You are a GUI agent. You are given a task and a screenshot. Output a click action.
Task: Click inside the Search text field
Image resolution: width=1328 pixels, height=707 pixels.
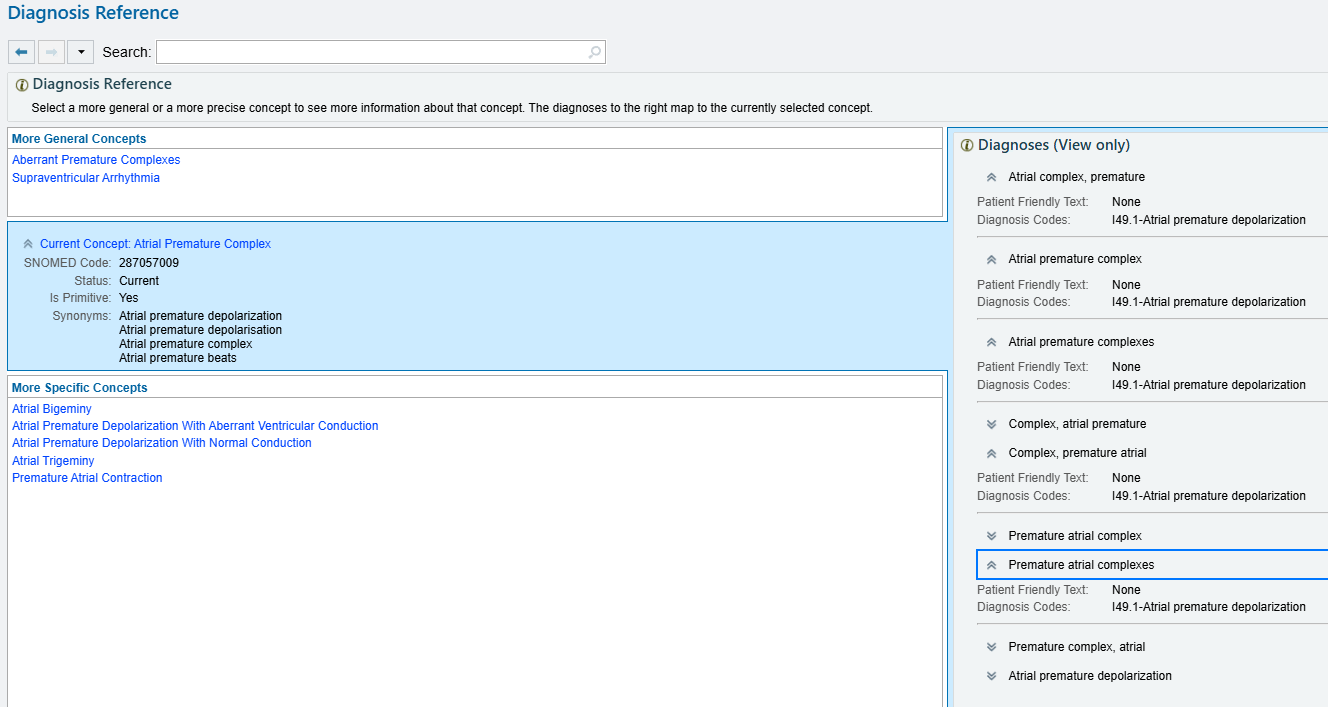coord(370,52)
